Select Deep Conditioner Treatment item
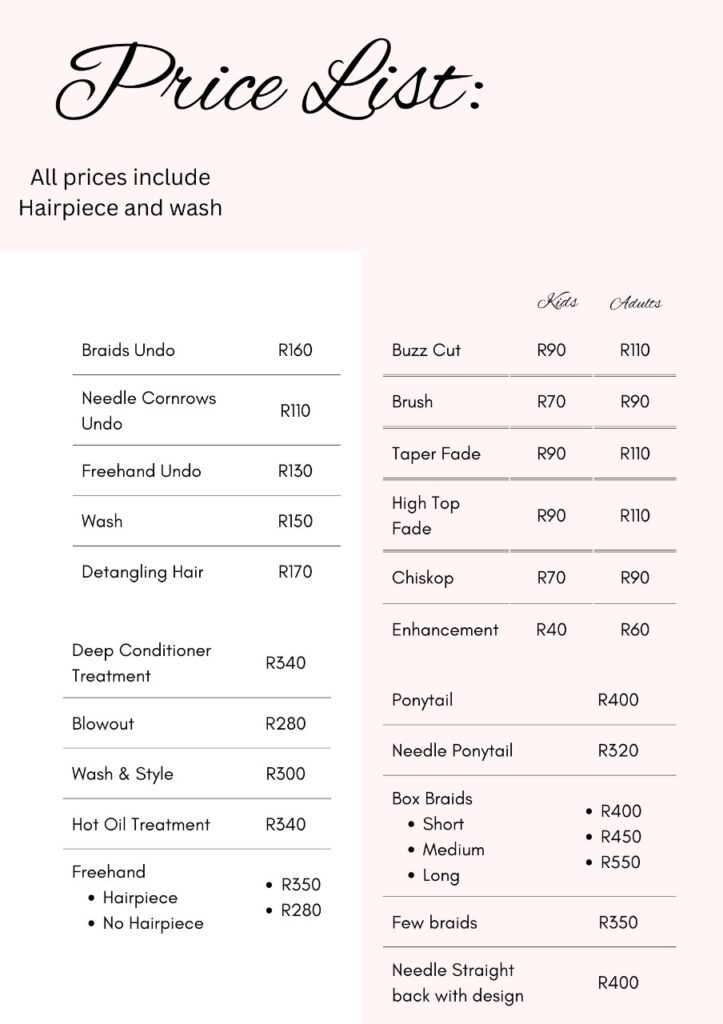 pos(141,663)
